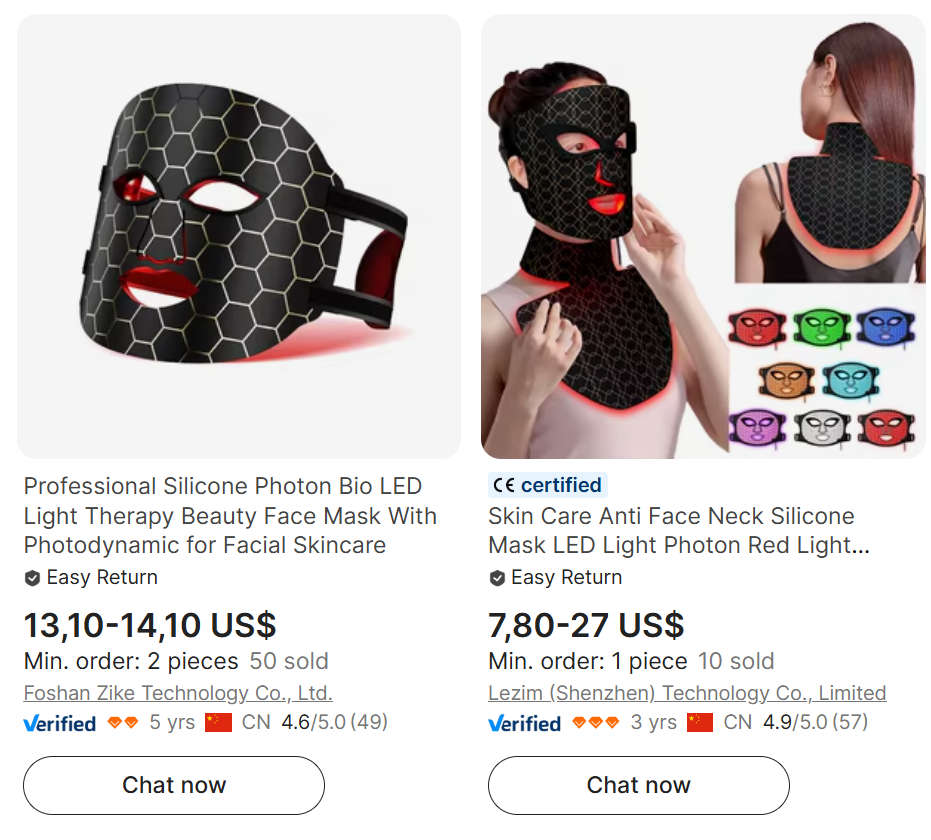The image size is (931, 840).
Task: Open the Foshan Zike Technology Co., Ltd. link
Action: [178, 693]
